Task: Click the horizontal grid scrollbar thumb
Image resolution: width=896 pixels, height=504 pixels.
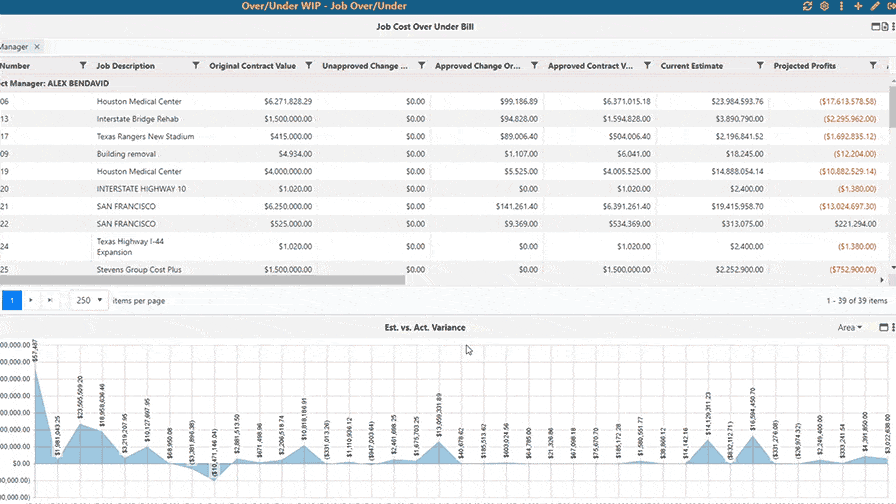Action: (202, 280)
